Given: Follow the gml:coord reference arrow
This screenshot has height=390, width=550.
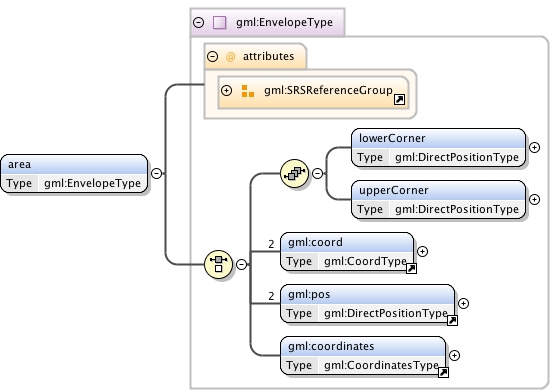Looking at the screenshot, I should coord(411,269).
